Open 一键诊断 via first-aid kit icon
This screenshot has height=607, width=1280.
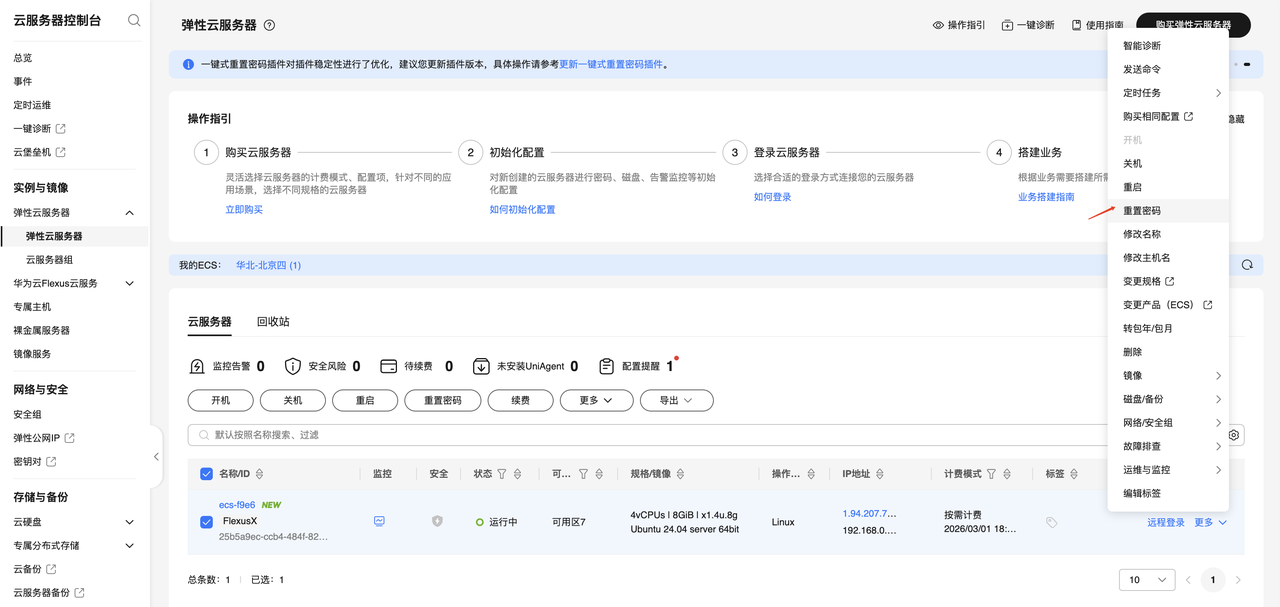tap(1008, 24)
